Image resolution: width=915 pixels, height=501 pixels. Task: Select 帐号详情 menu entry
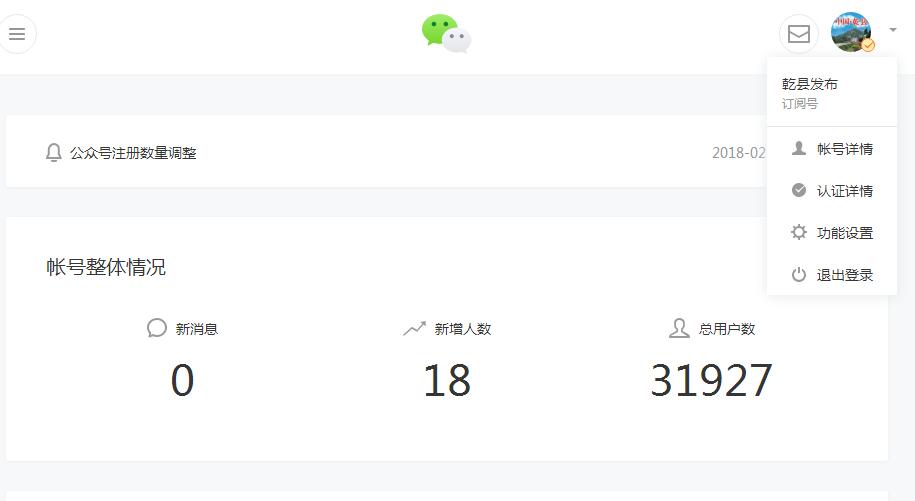(832, 149)
